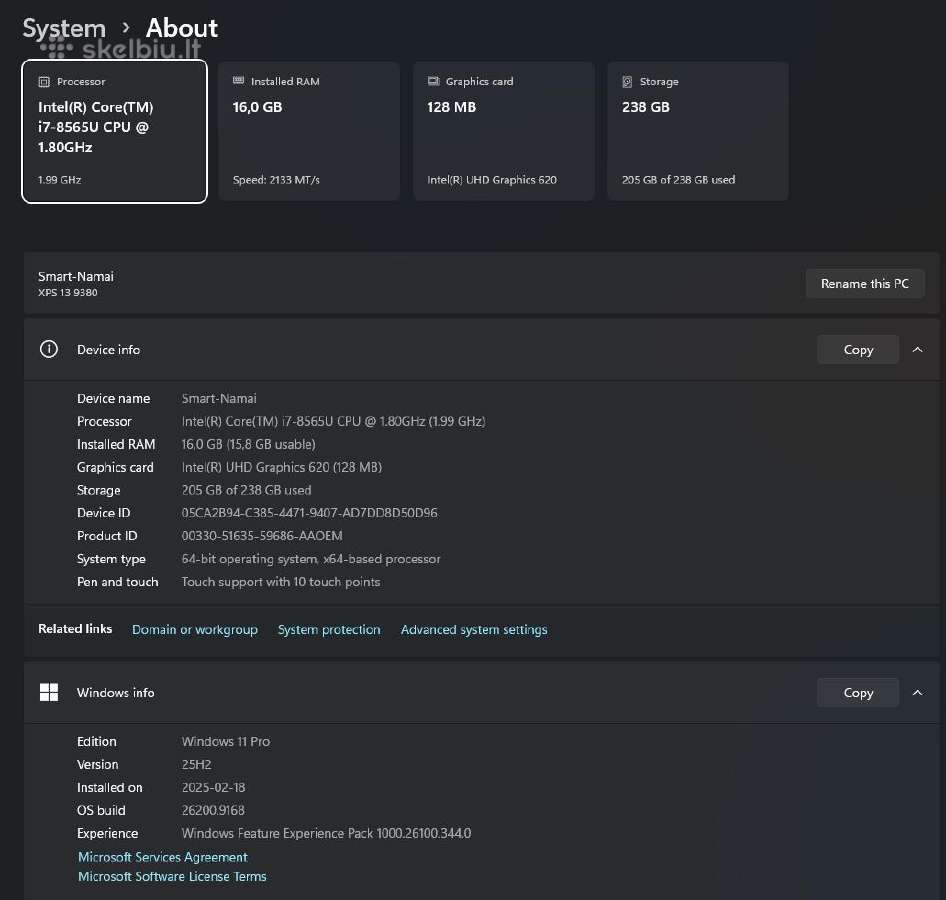This screenshot has height=900, width=946.
Task: Click Product ID value 00330-51635-59686-AAOEM
Action: click(262, 536)
